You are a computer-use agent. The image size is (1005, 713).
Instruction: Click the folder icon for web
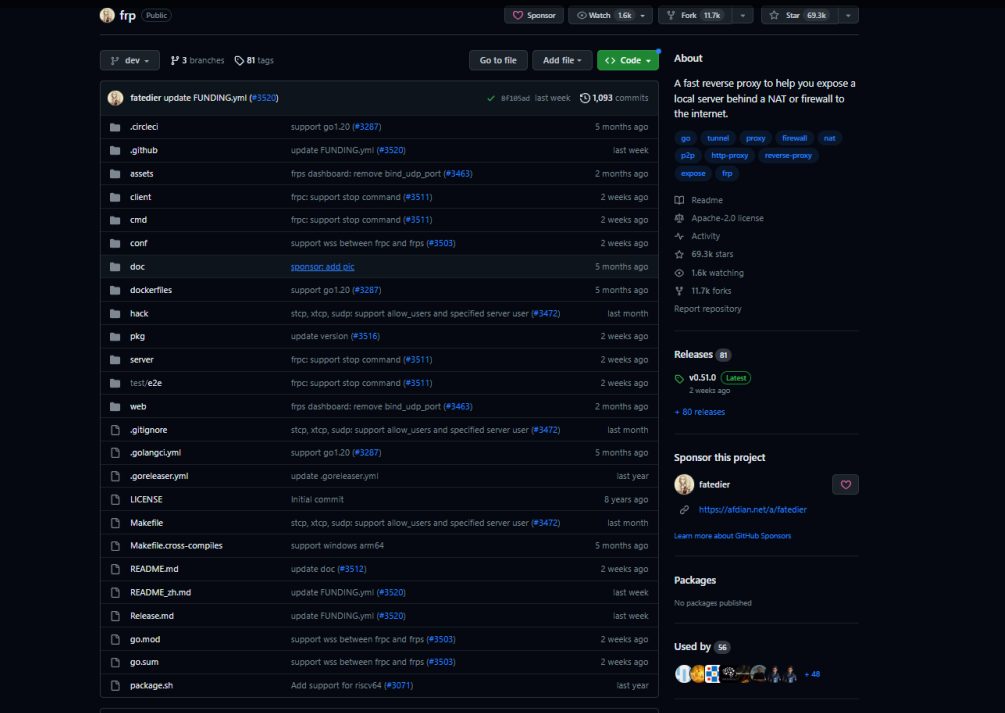[x=115, y=407]
